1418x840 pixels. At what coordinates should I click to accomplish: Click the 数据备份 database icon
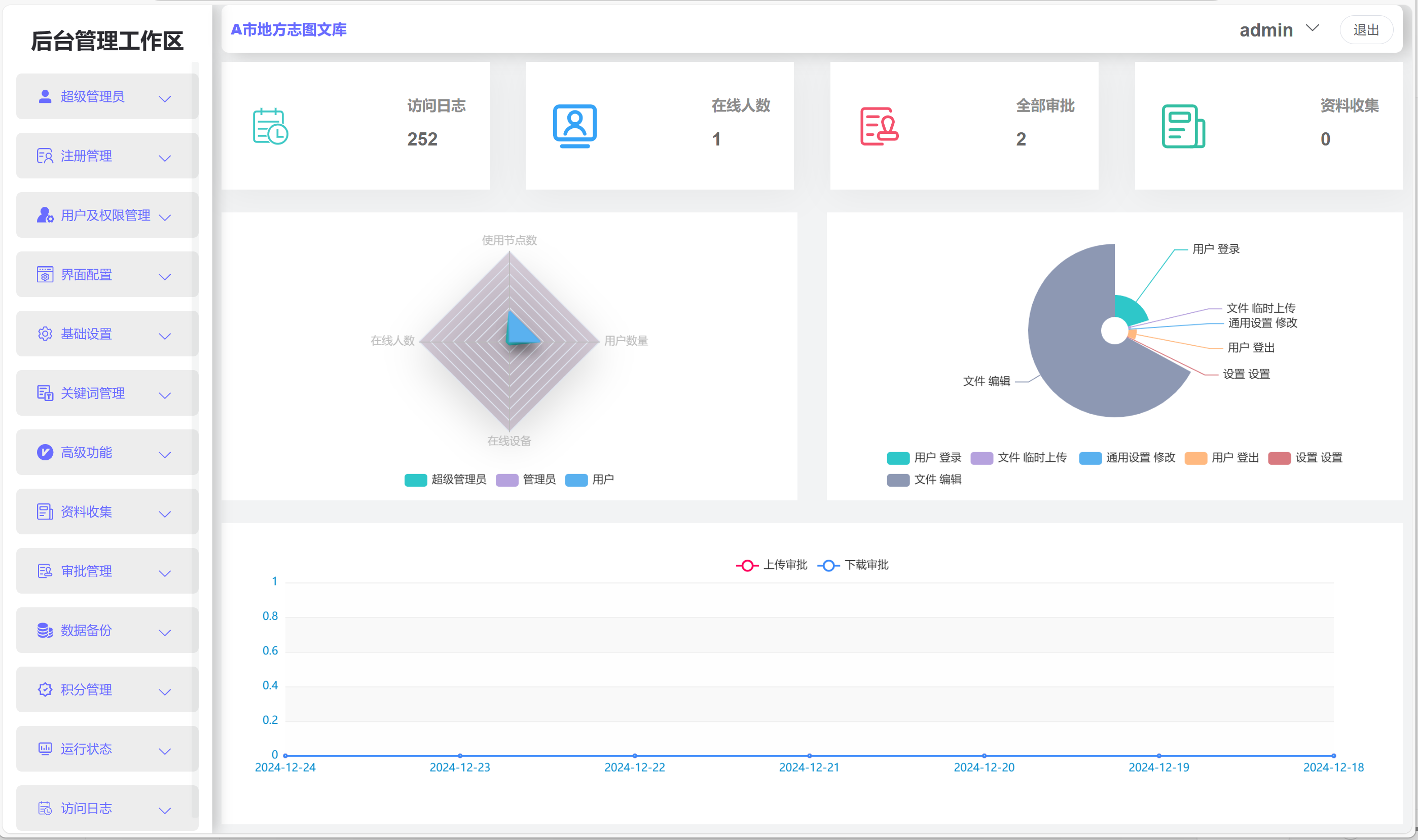pos(45,631)
